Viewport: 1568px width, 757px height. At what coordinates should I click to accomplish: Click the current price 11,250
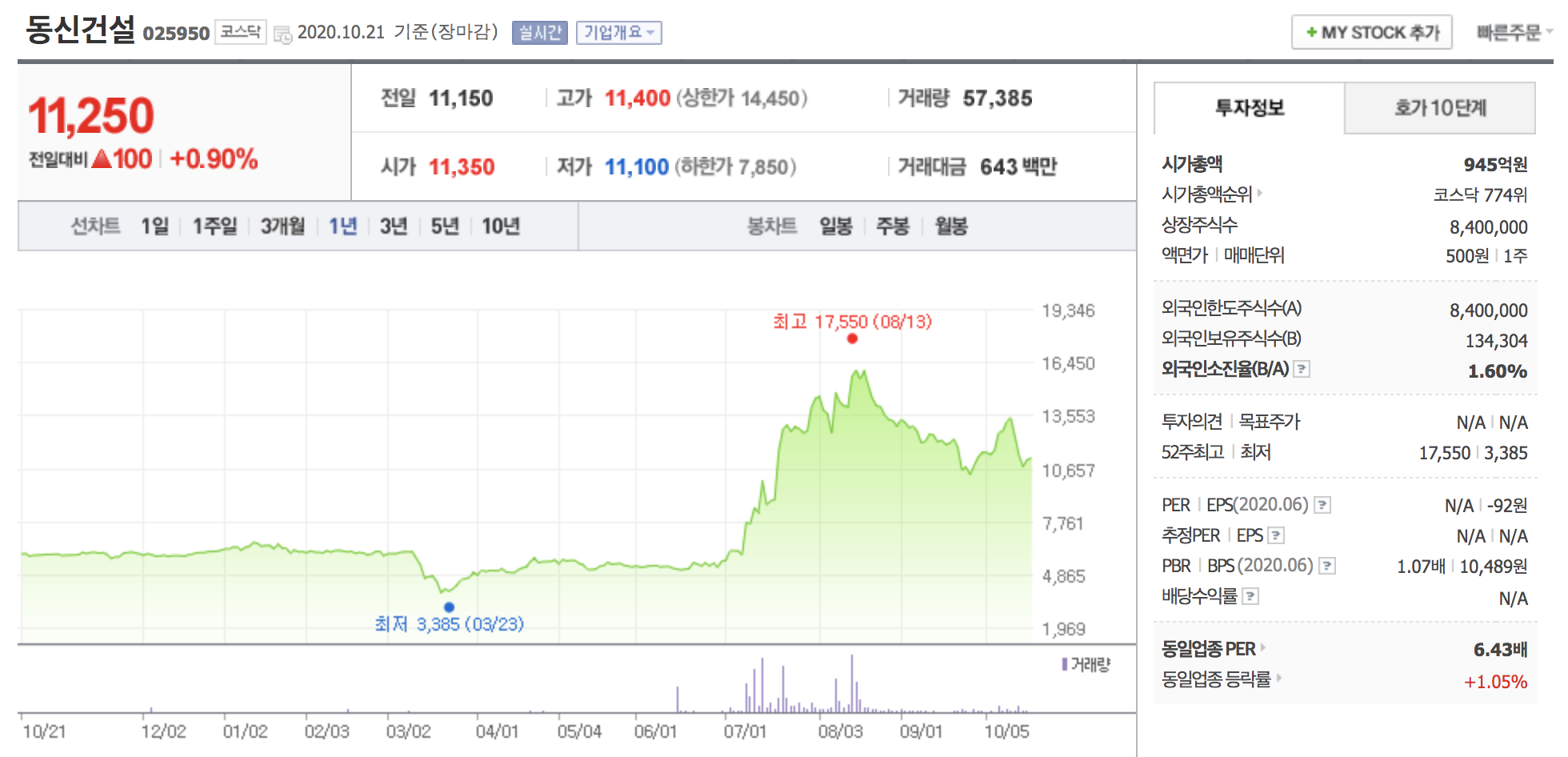point(91,116)
